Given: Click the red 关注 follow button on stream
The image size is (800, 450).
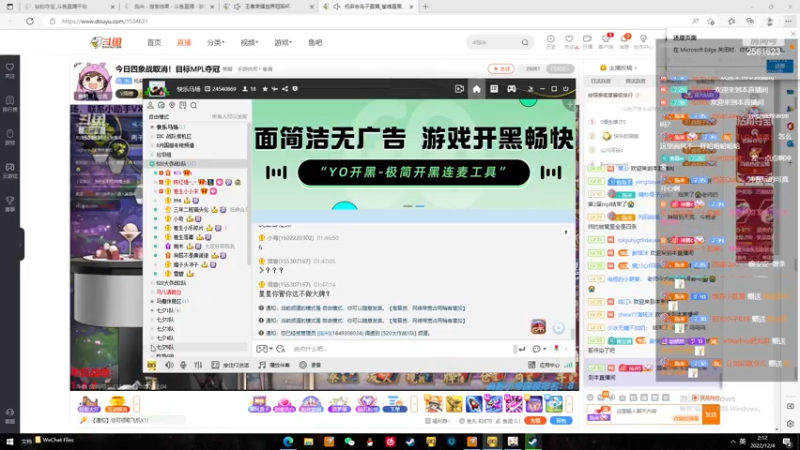Looking at the screenshot, I should 501,69.
